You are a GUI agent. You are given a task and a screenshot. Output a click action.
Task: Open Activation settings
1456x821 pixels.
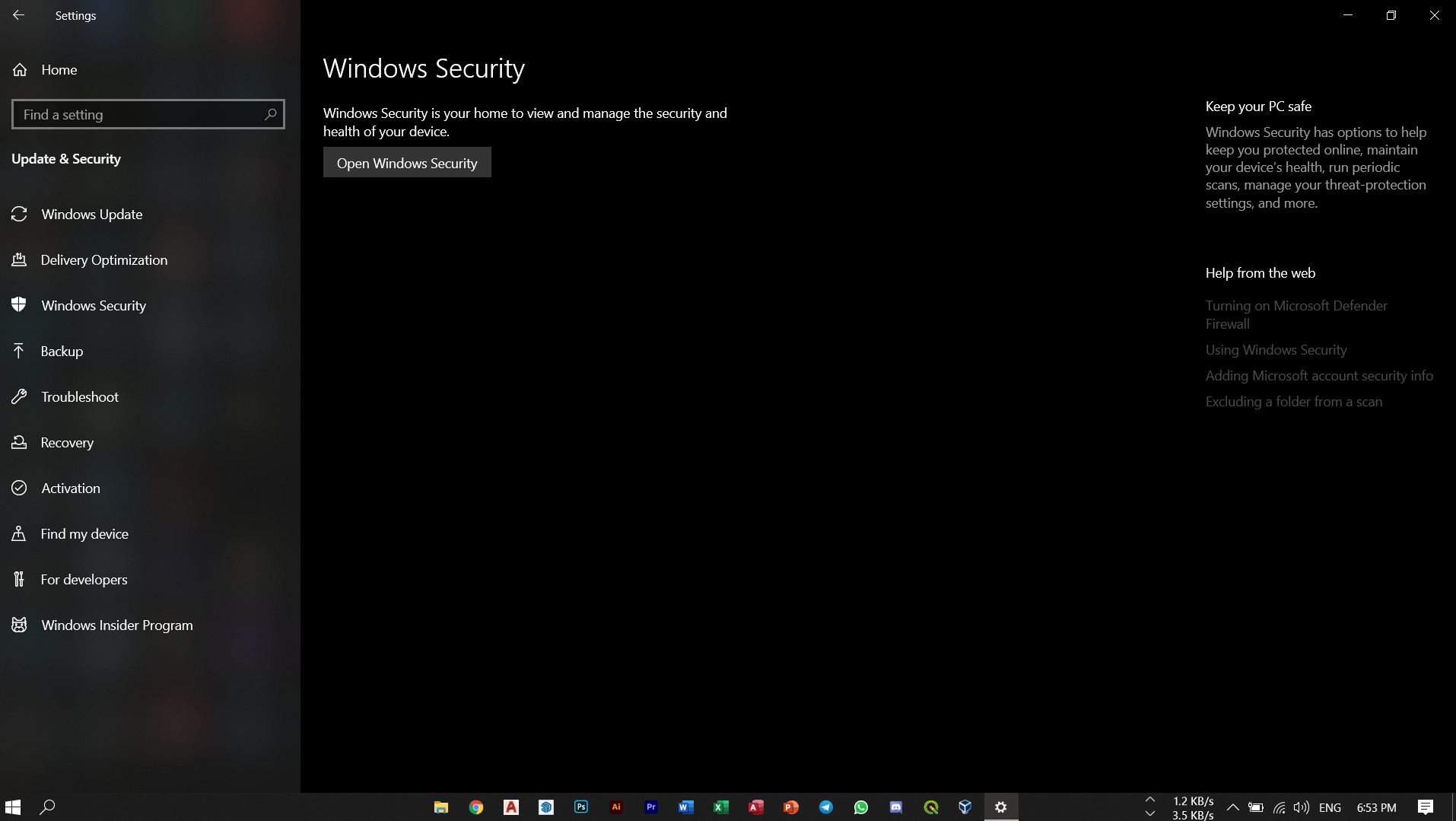(70, 488)
